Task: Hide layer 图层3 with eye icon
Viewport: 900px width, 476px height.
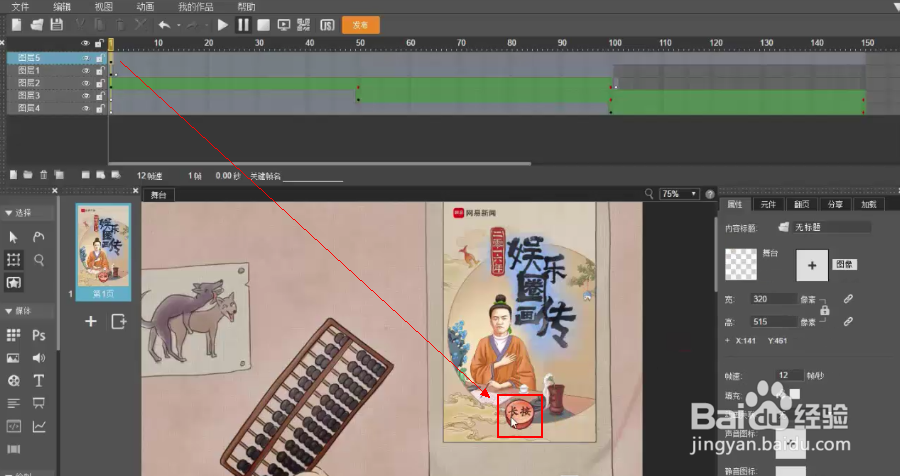Action: pos(86,96)
